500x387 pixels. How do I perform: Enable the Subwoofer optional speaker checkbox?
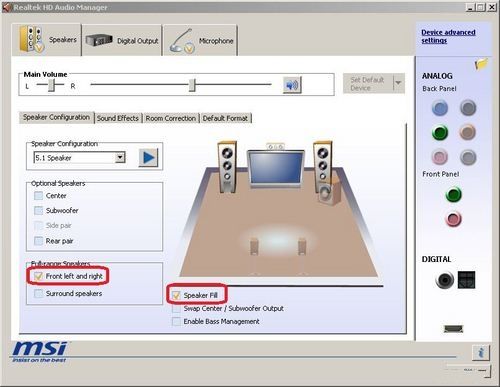pos(39,210)
